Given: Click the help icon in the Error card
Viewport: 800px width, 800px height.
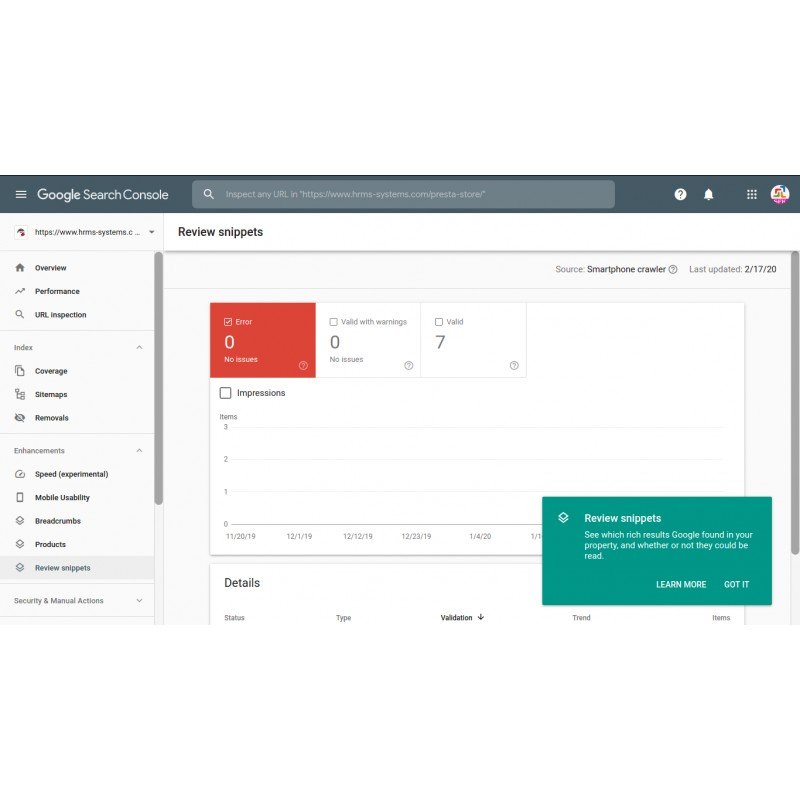Looking at the screenshot, I should [x=303, y=365].
